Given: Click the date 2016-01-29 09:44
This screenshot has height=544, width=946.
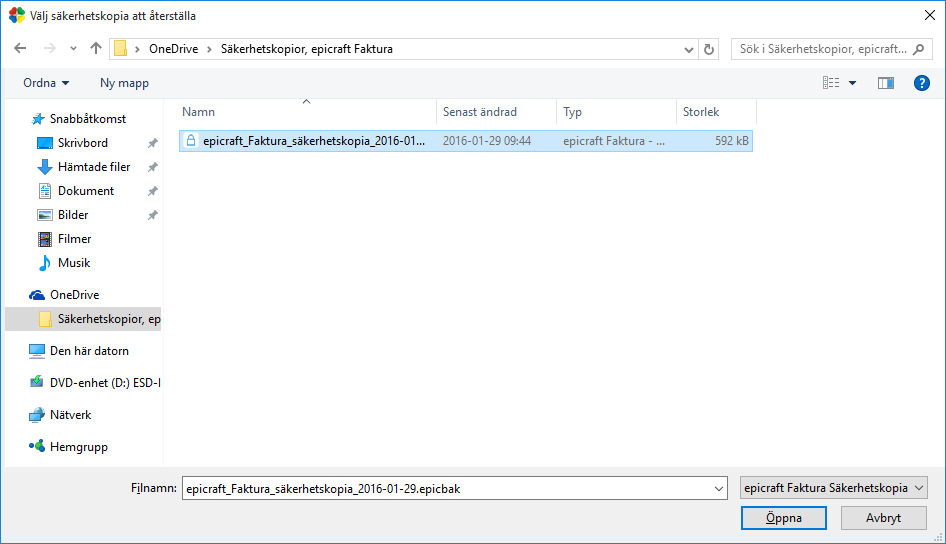Looking at the screenshot, I should pyautogui.click(x=487, y=141).
